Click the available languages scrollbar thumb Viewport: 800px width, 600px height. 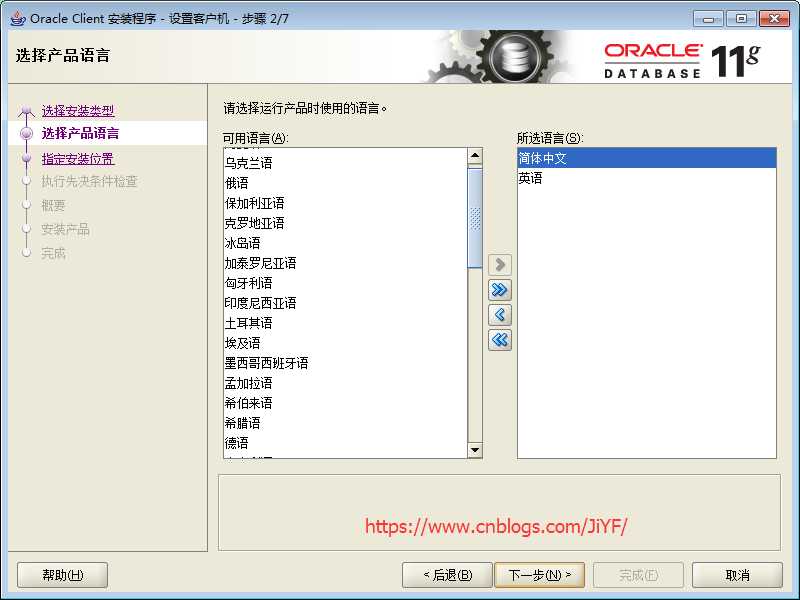coord(475,218)
